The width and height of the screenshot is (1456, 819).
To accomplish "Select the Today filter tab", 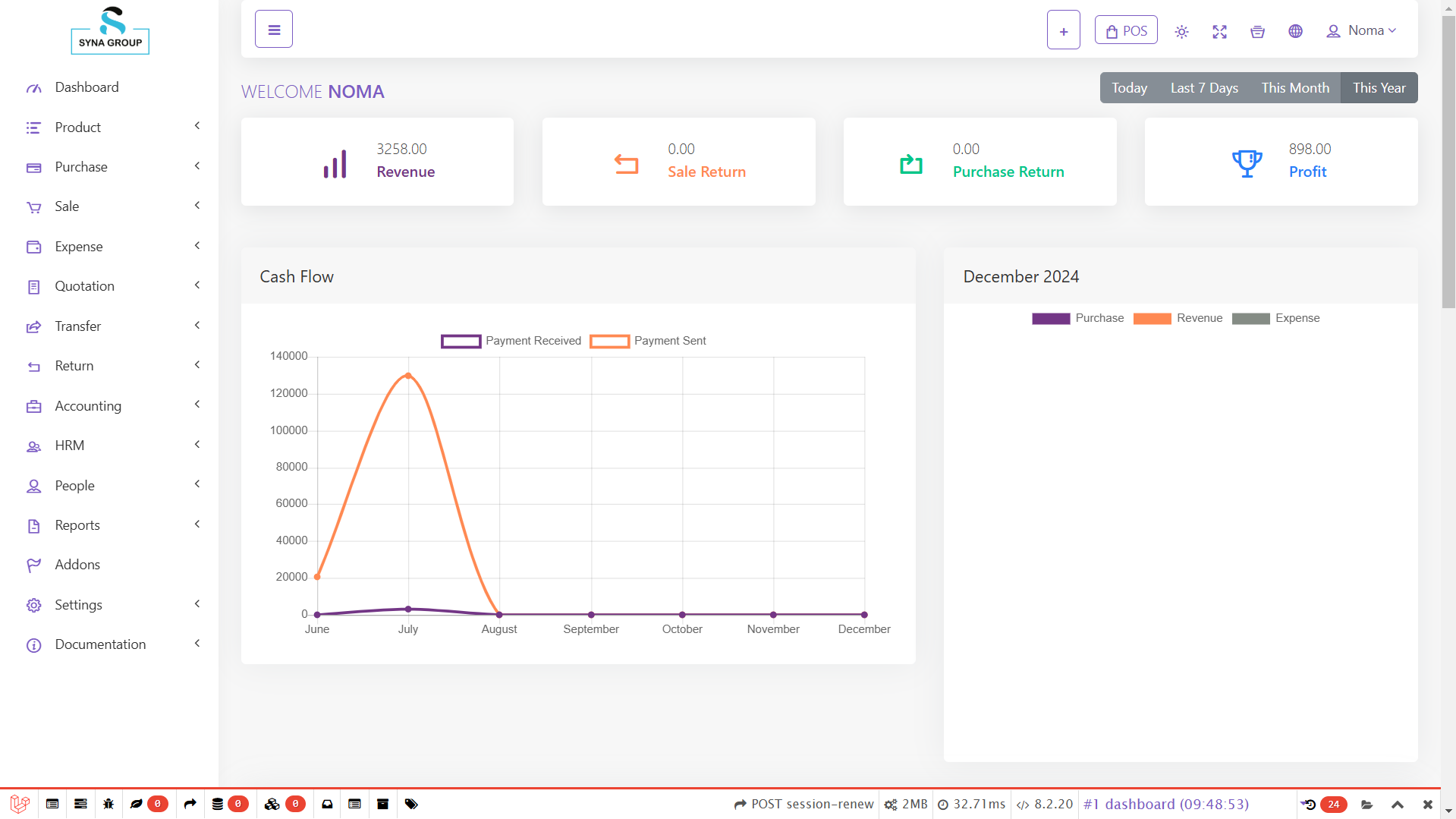I will [1129, 87].
